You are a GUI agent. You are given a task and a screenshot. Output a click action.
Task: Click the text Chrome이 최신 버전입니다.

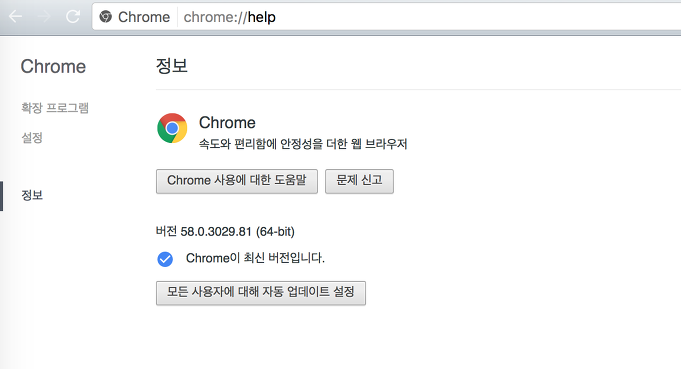click(255, 258)
